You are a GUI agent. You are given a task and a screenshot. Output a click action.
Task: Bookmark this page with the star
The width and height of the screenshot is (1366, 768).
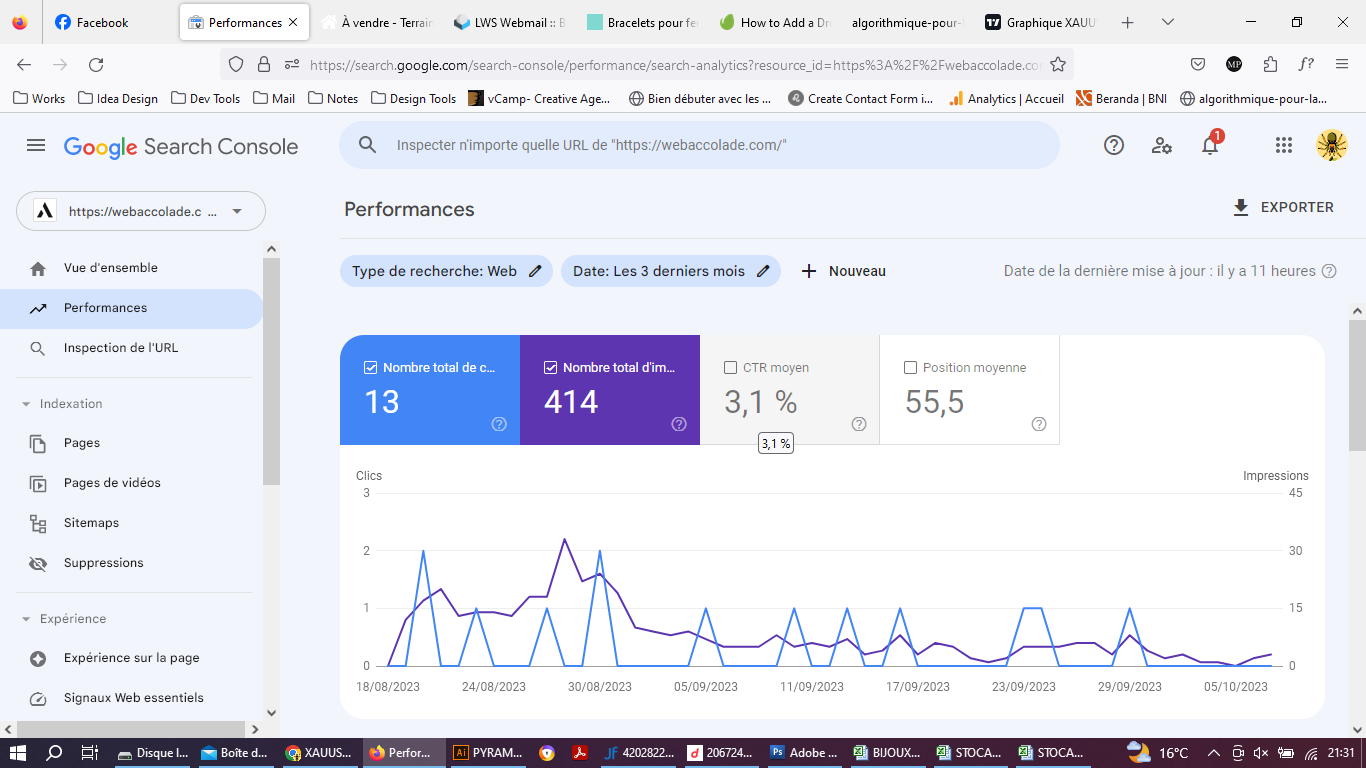pyautogui.click(x=1057, y=65)
